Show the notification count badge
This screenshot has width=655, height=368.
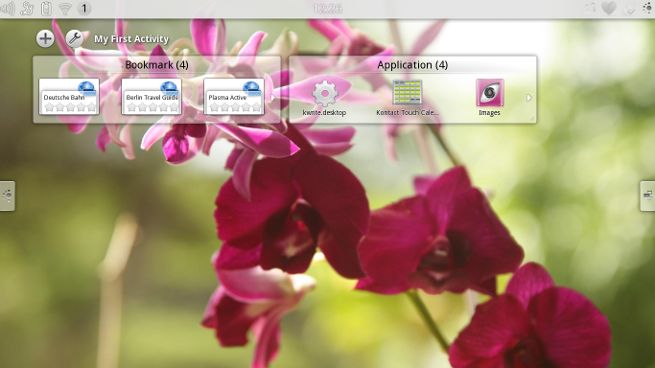[x=84, y=8]
